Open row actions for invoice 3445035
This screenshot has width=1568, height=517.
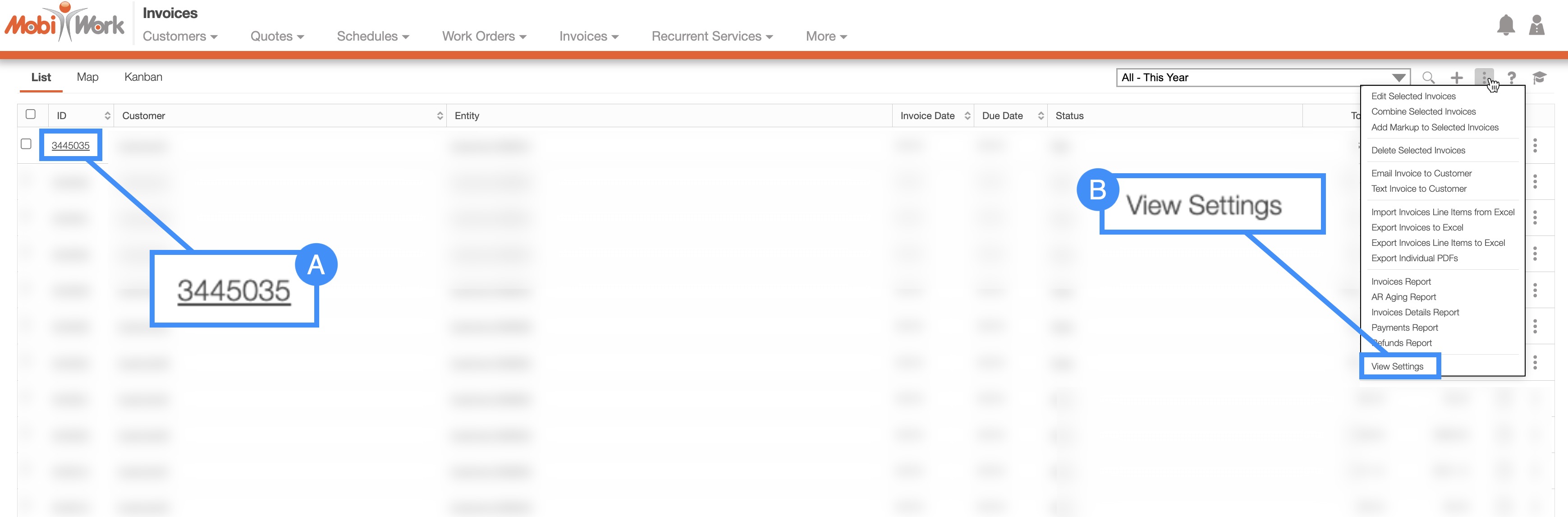(1535, 145)
